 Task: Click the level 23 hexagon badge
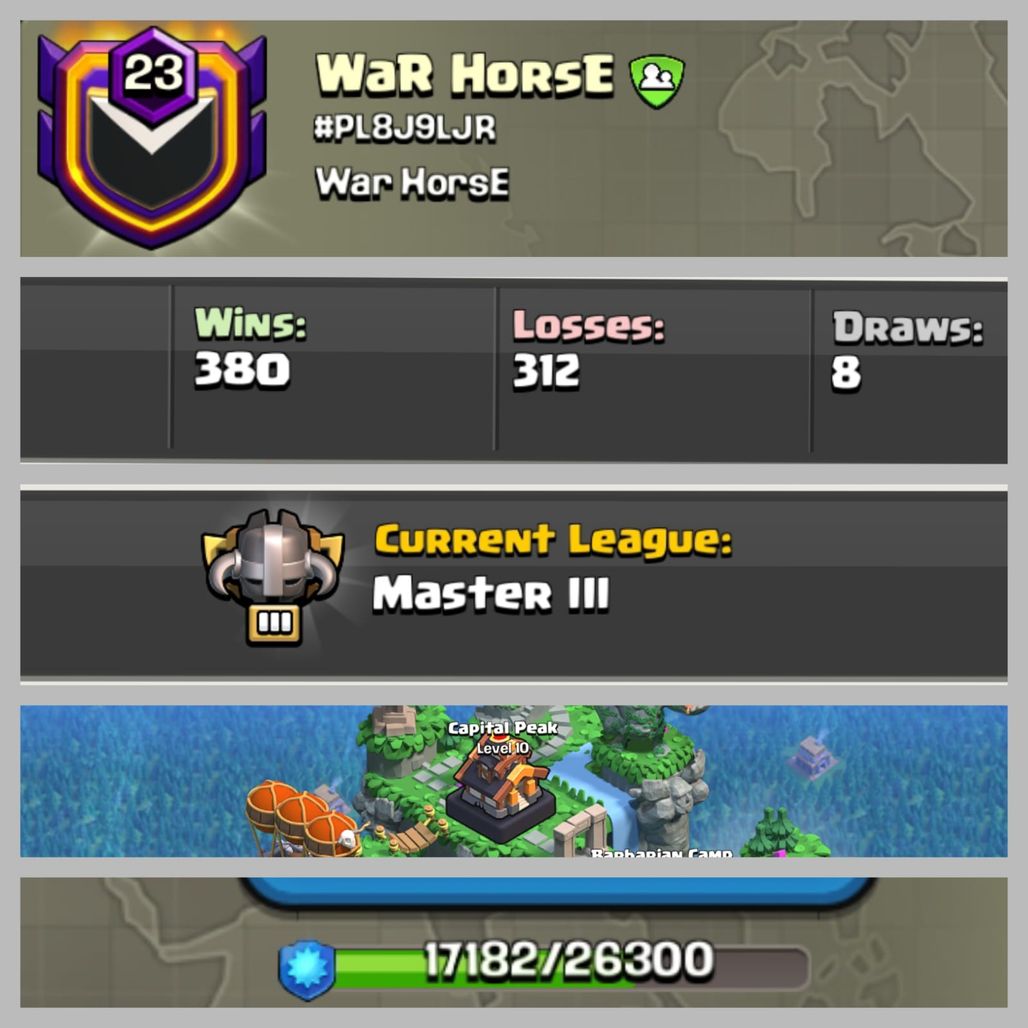pyautogui.click(x=153, y=73)
